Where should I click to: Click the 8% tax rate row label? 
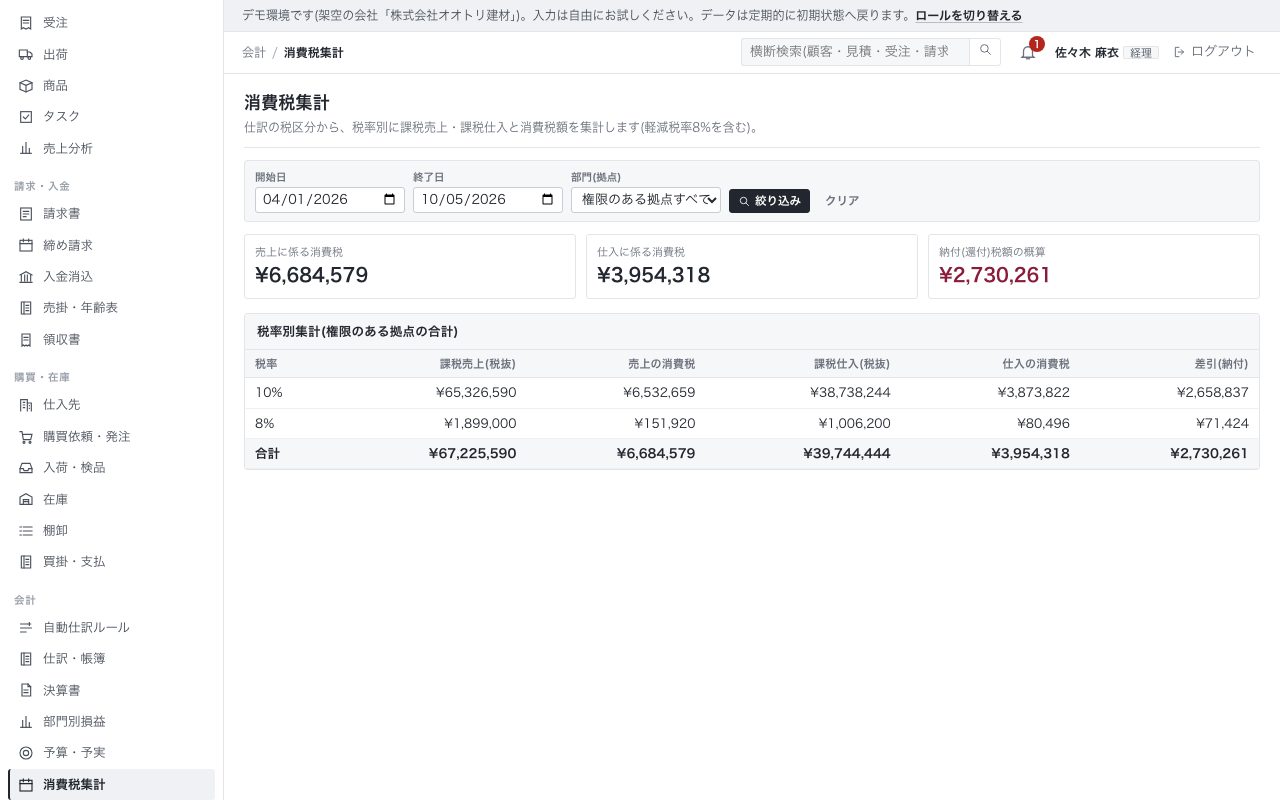[x=265, y=424]
